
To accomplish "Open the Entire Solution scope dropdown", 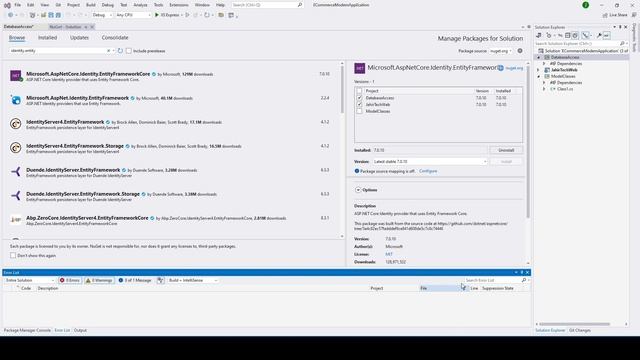I will pos(29,280).
